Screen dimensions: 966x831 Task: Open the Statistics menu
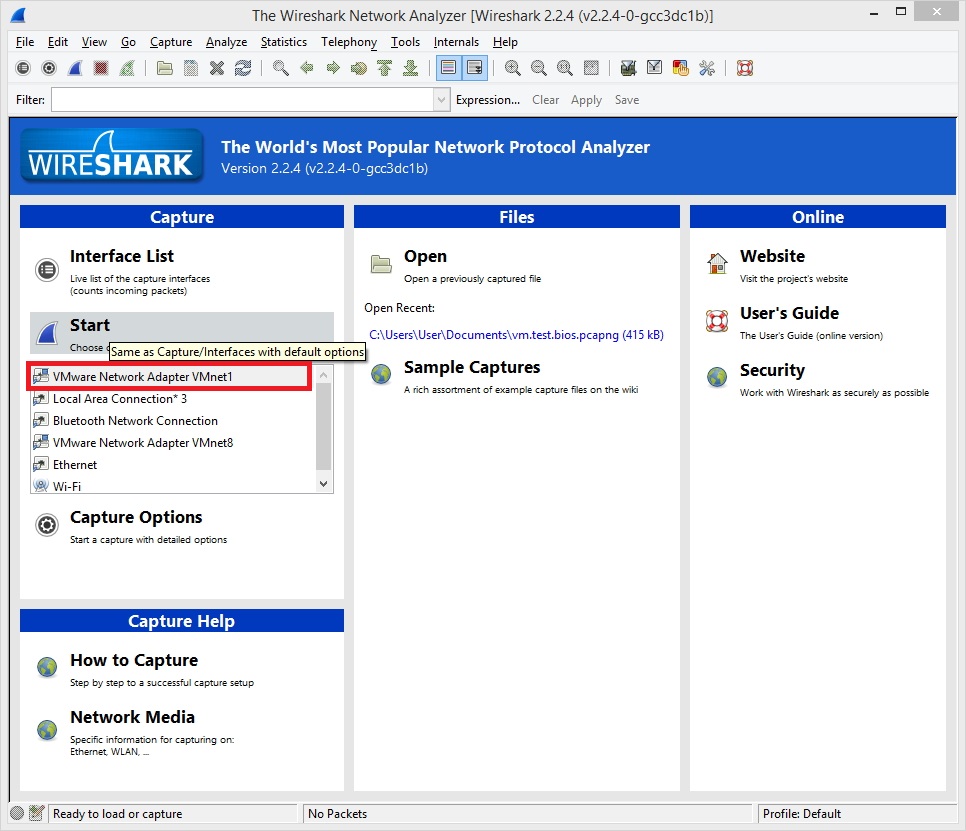(283, 42)
